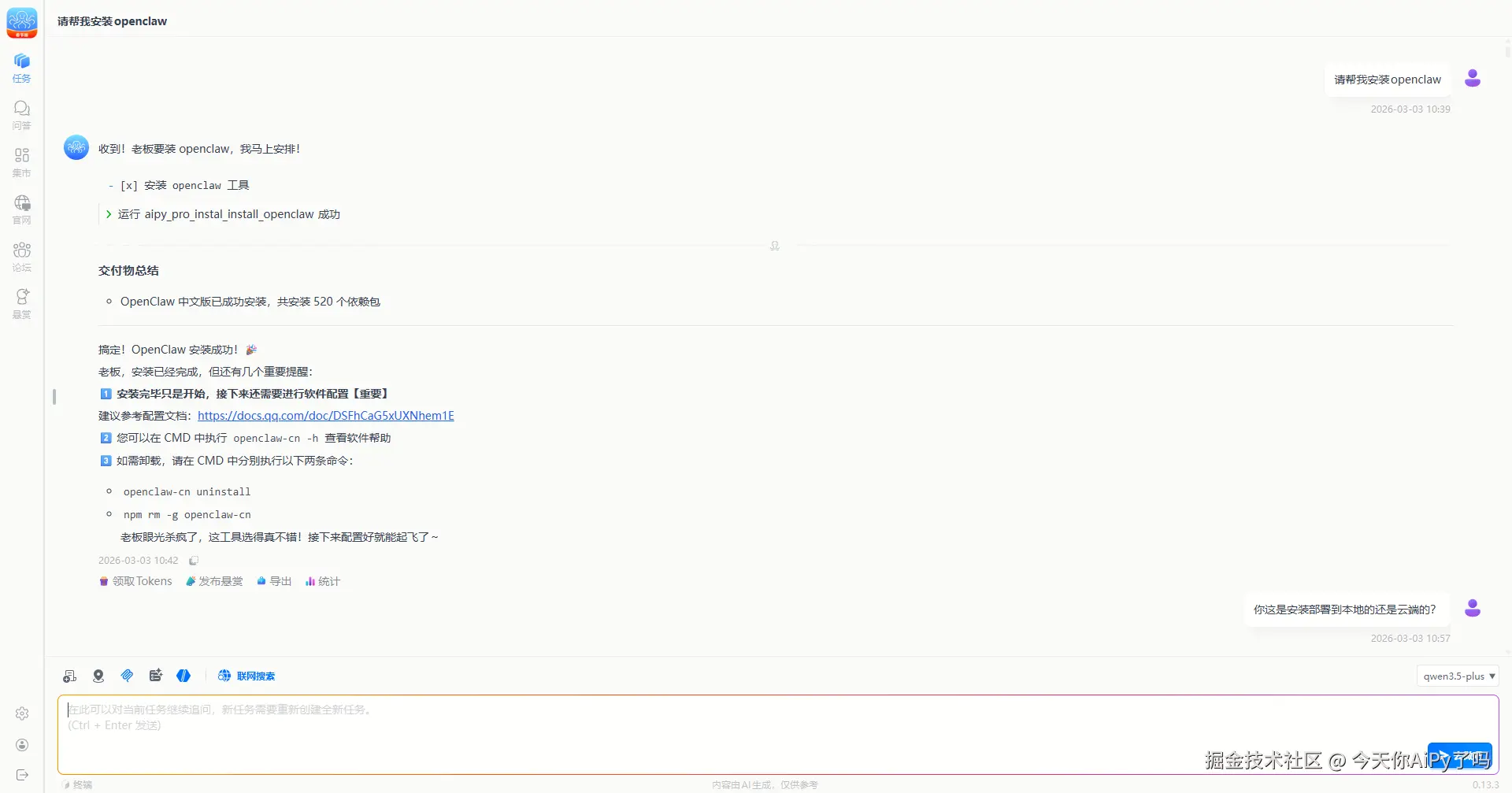Click the logout icon in sidebar
Viewport: 1512px width, 793px height.
(22, 775)
